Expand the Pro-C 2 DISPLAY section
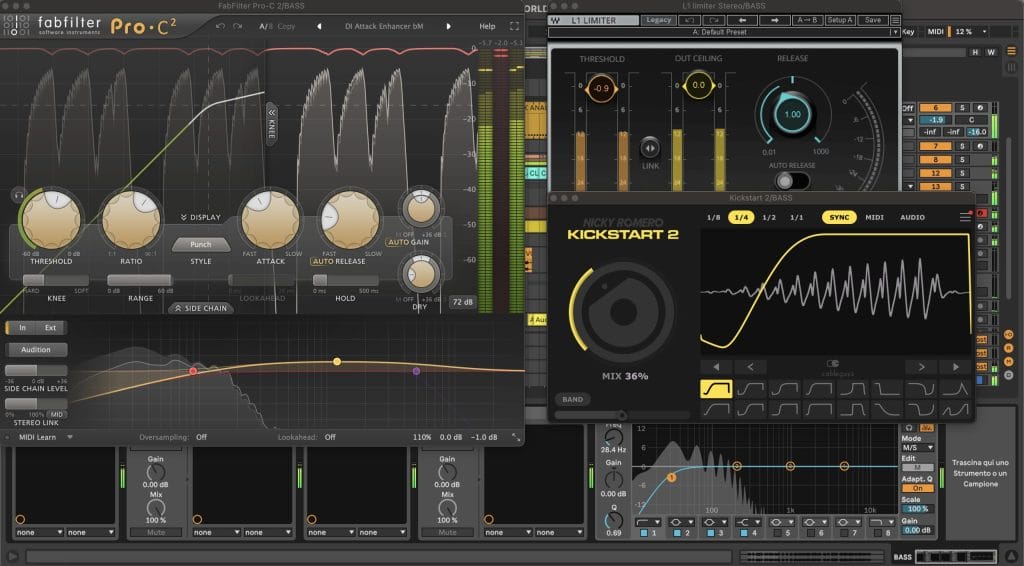Image resolution: width=1024 pixels, height=566 pixels. pos(200,217)
